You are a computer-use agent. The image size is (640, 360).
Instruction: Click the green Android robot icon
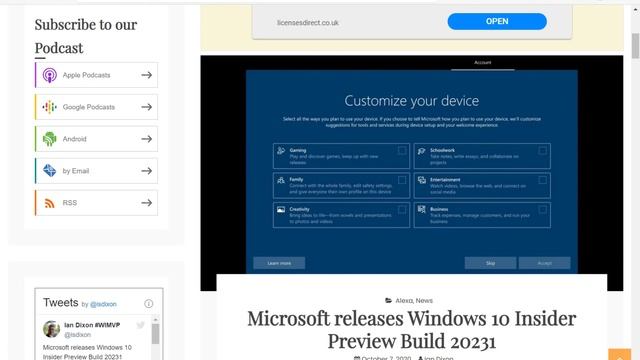(49, 139)
